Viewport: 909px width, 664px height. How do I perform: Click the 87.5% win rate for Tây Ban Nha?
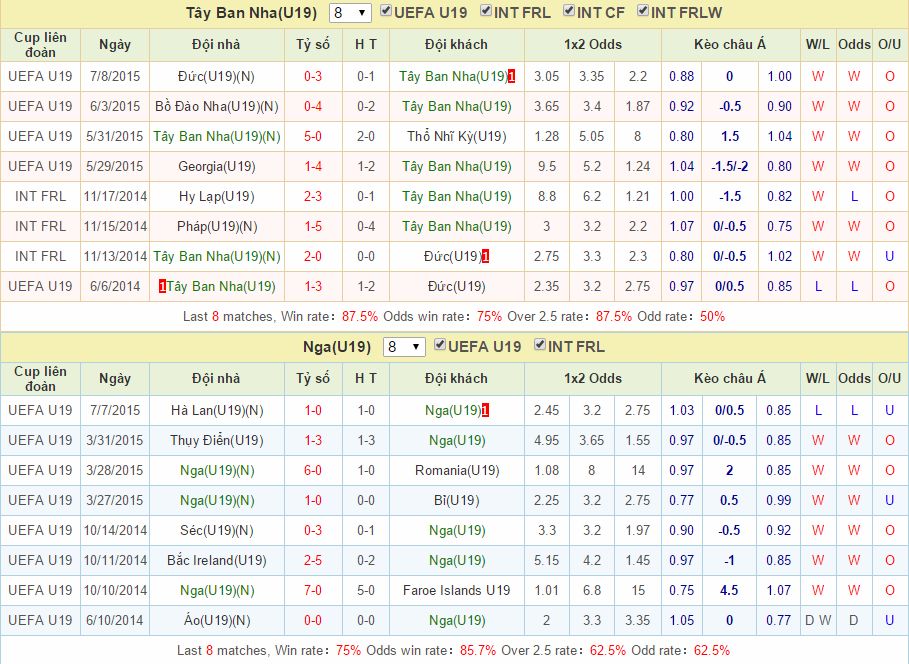tap(359, 317)
